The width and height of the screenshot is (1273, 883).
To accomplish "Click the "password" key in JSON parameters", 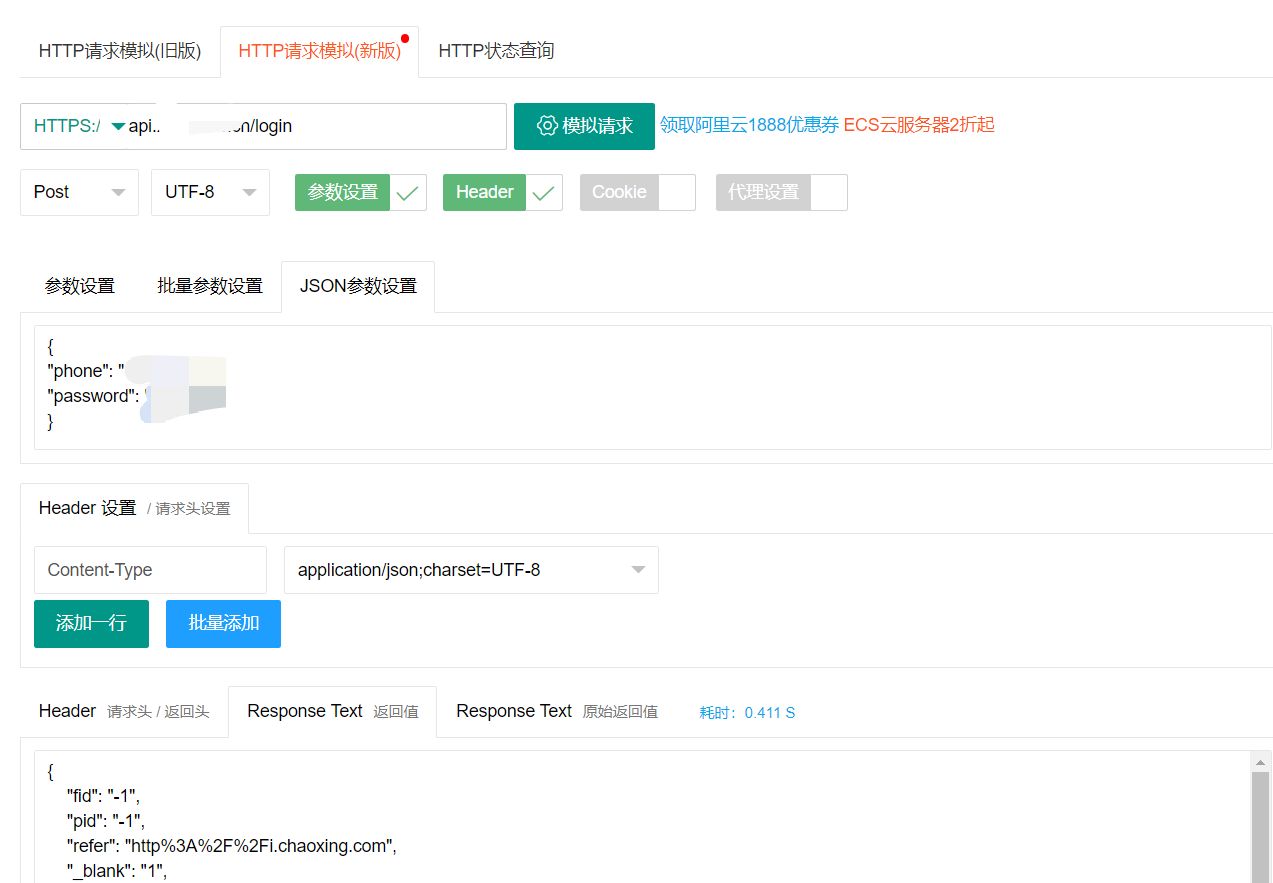I will [x=90, y=396].
